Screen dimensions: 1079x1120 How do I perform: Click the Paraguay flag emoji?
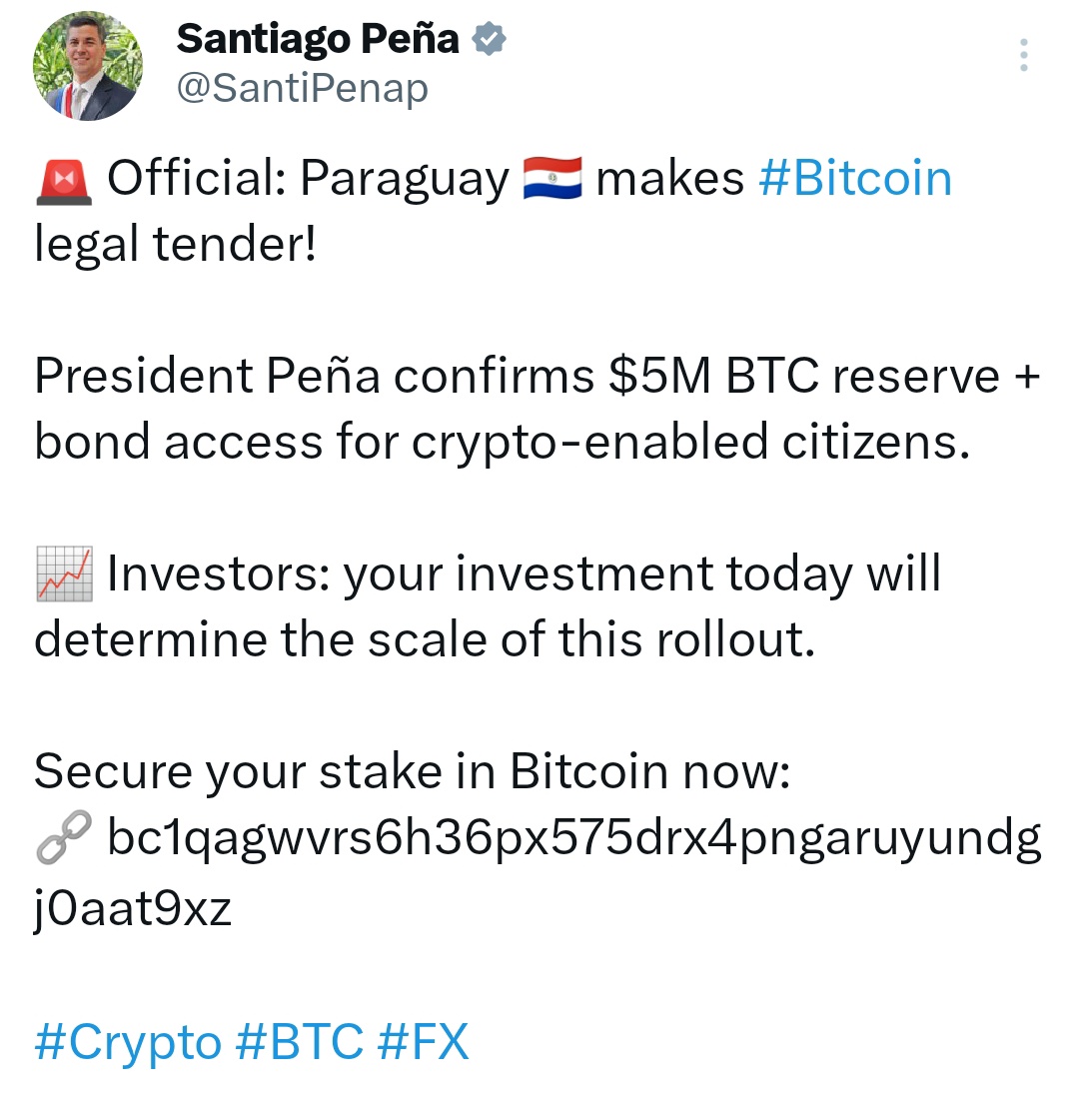[x=551, y=179]
